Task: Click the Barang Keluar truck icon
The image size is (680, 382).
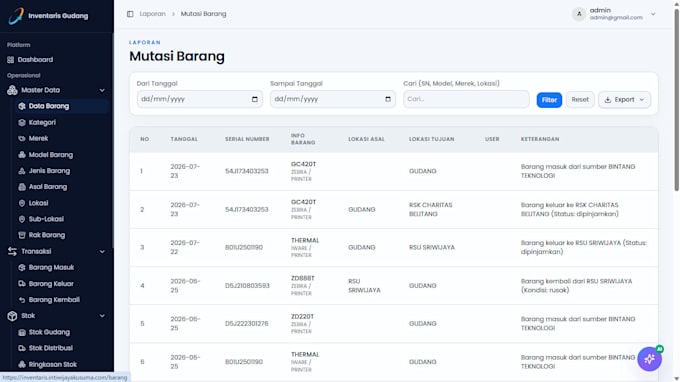Action: point(22,284)
